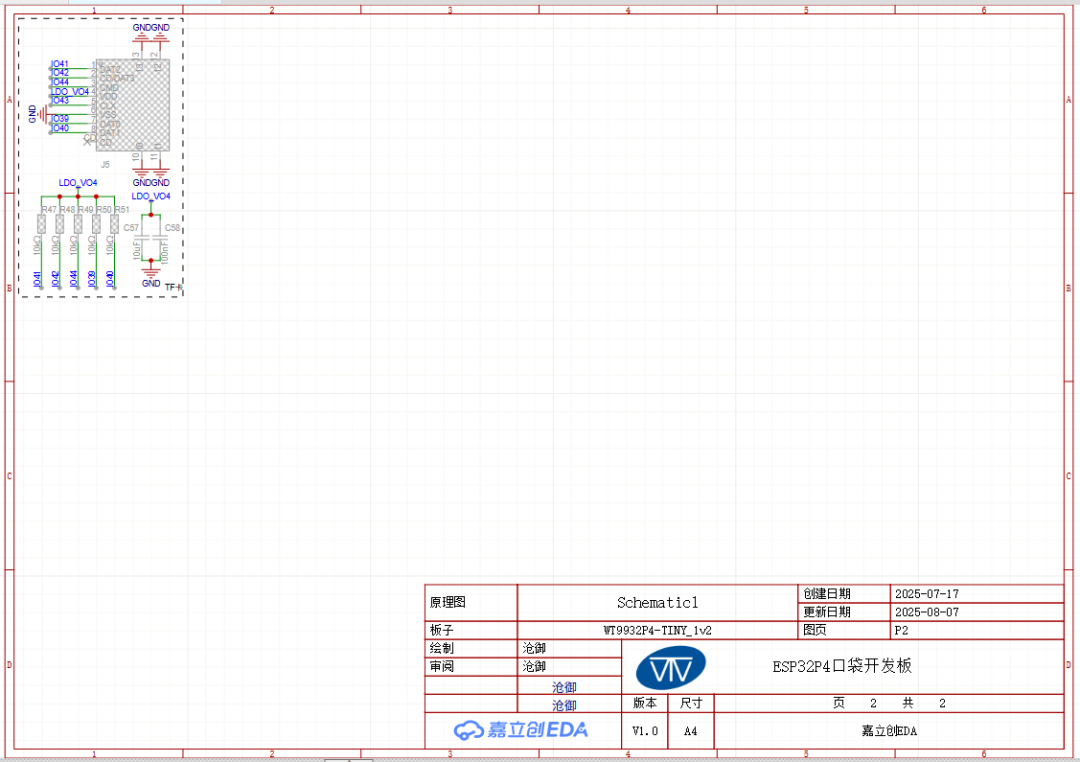Select resistor R47 symbol
This screenshot has width=1080, height=762.
(41, 224)
